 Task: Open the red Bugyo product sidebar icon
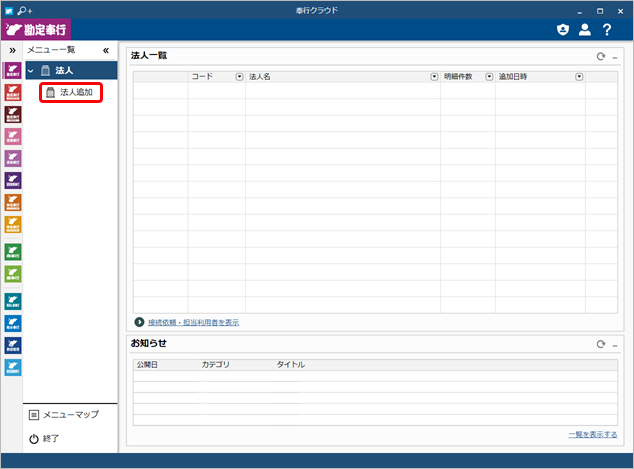coord(13,93)
